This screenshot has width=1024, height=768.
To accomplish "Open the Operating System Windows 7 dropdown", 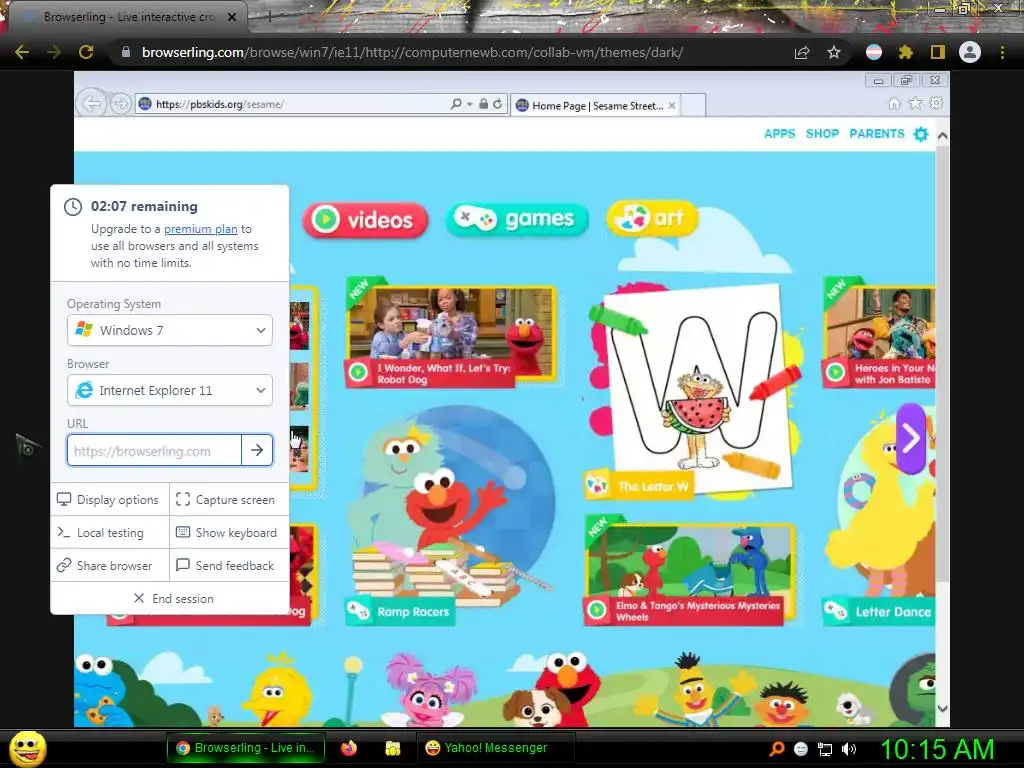I will 170,330.
